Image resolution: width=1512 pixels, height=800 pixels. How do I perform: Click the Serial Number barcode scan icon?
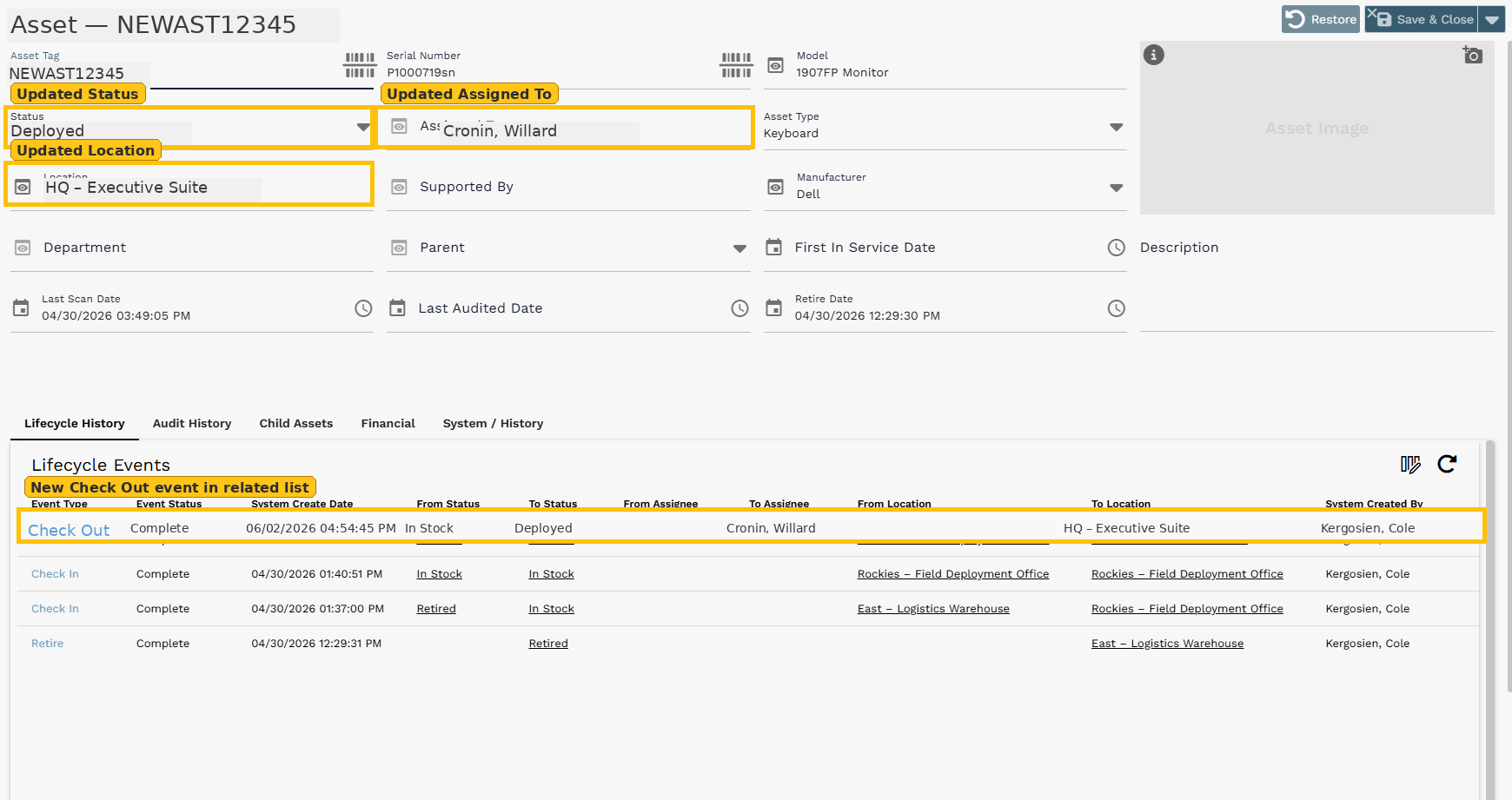click(736, 65)
